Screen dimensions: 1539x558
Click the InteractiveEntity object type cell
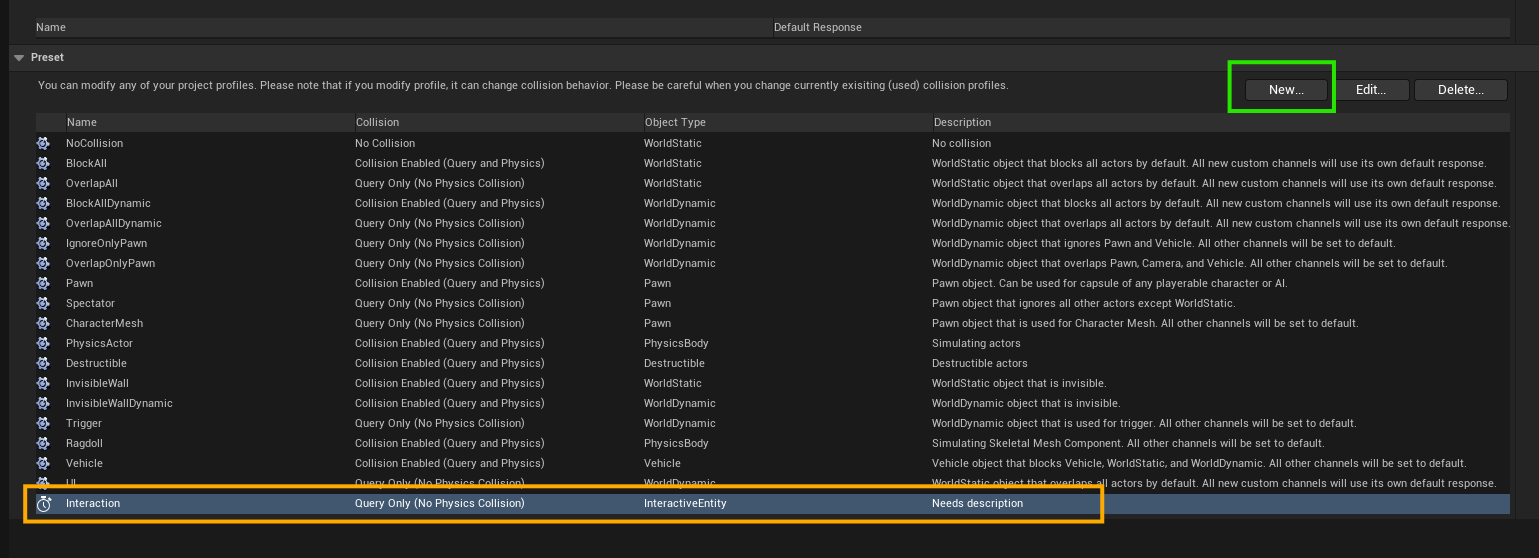pyautogui.click(x=685, y=503)
